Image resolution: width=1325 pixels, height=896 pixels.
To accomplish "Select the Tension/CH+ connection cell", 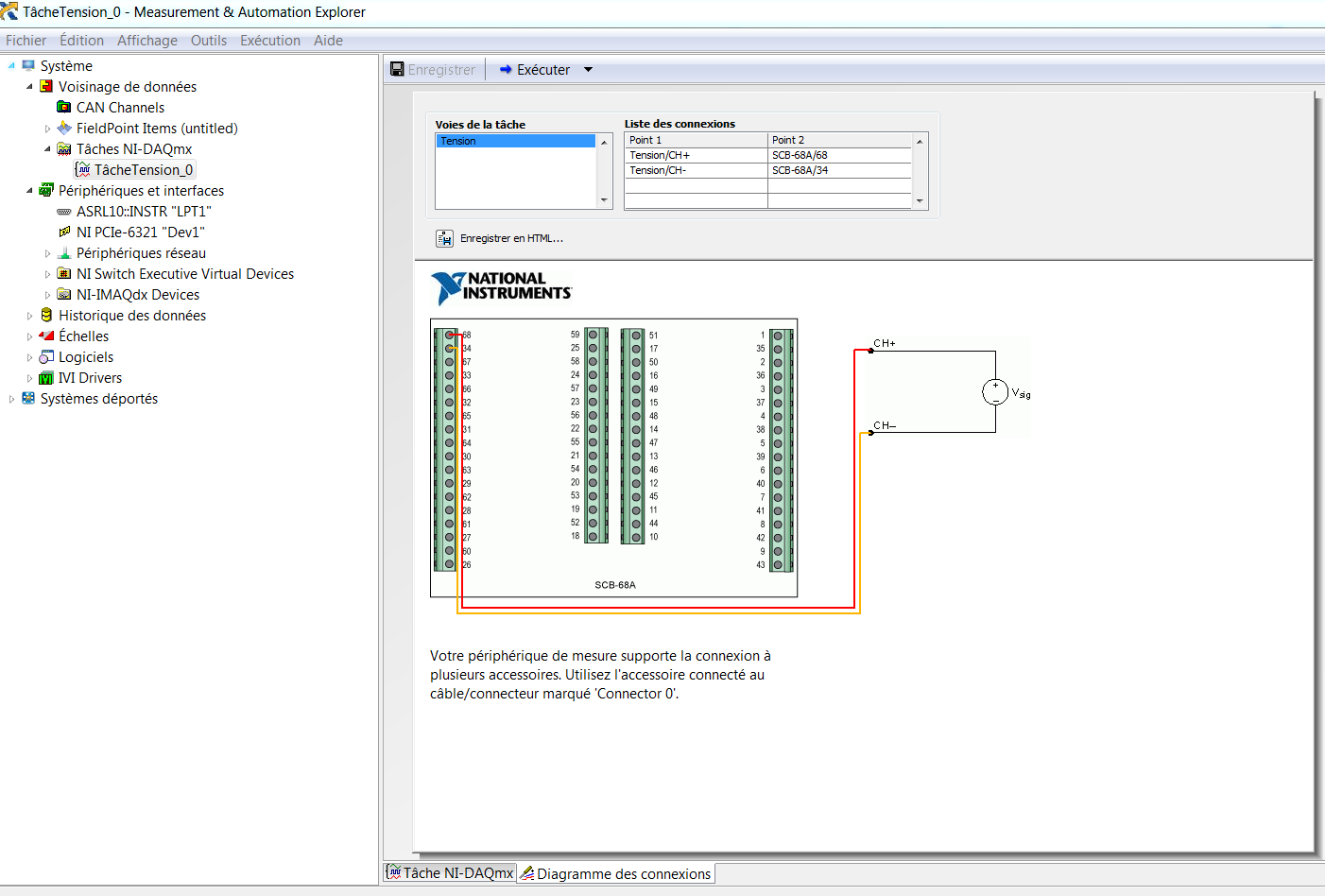I will click(697, 155).
